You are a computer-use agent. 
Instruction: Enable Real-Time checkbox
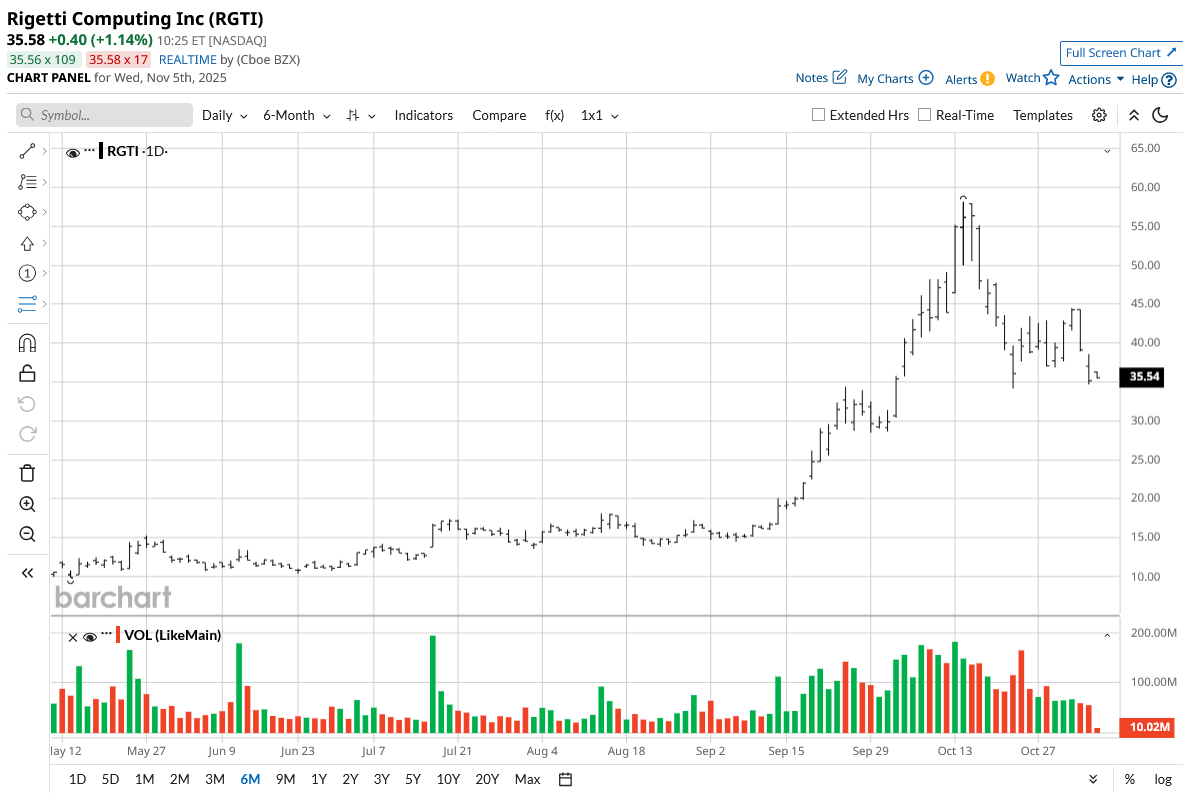pyautogui.click(x=924, y=115)
